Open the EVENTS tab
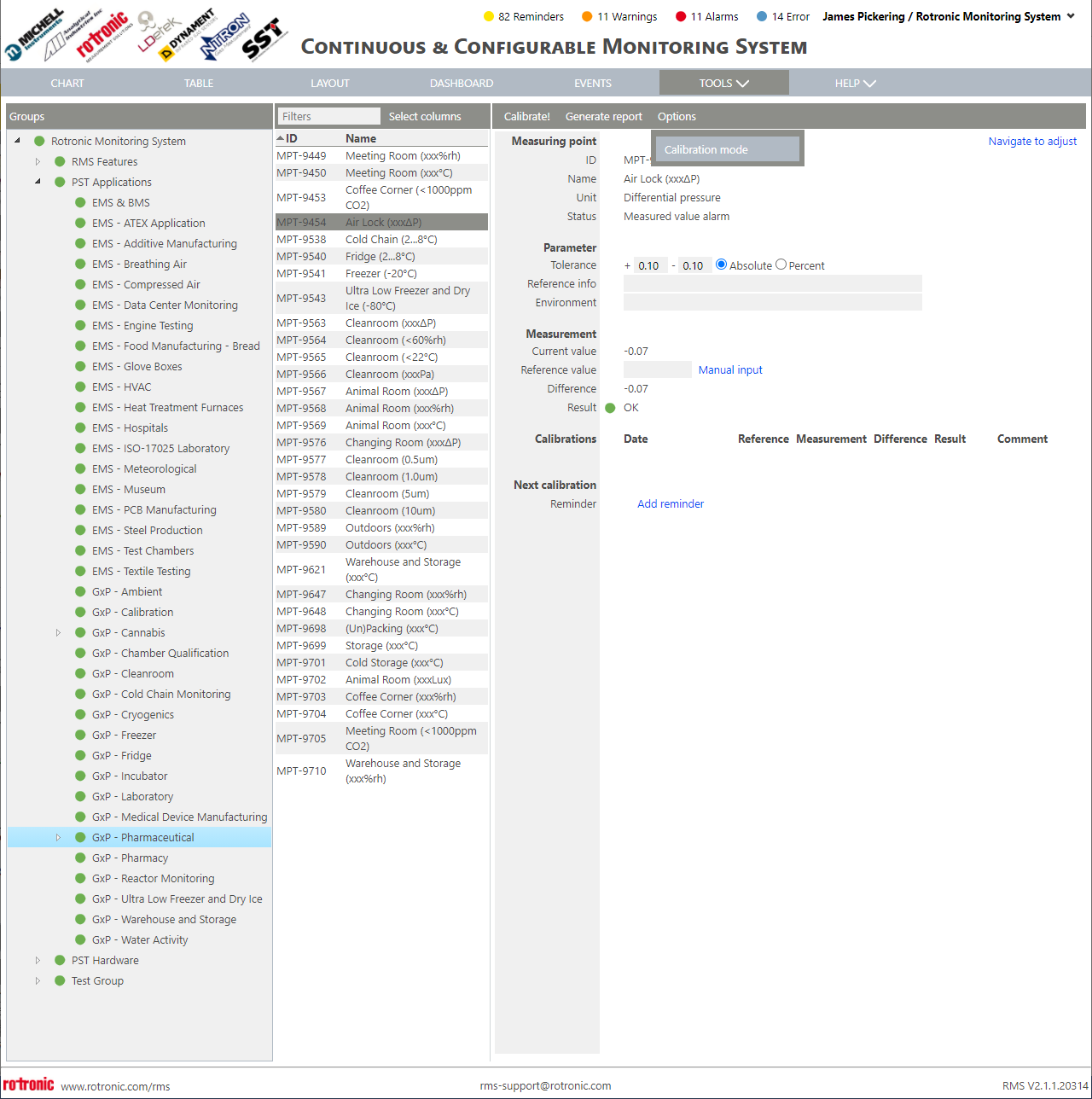Viewport: 1092px width, 1099px height. coord(593,83)
